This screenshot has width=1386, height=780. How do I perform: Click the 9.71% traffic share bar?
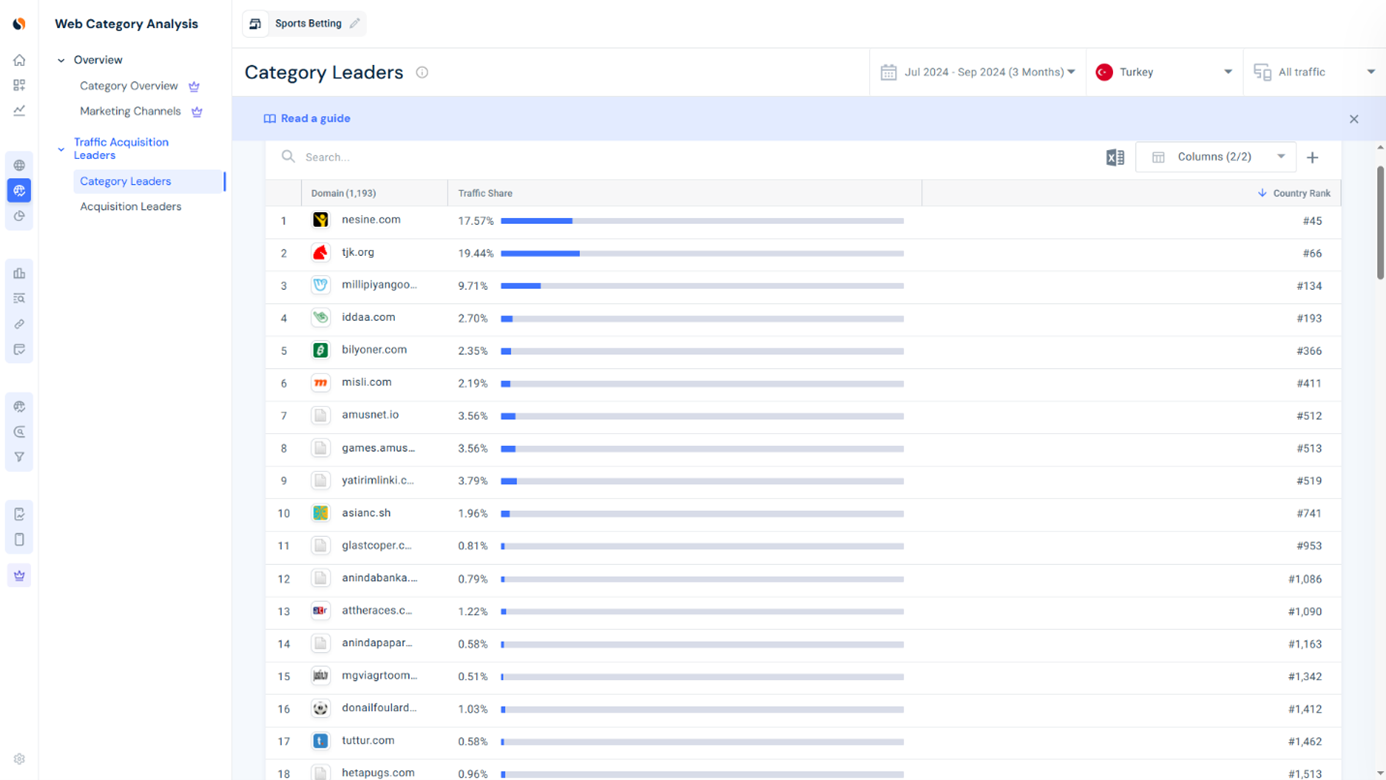coord(702,286)
